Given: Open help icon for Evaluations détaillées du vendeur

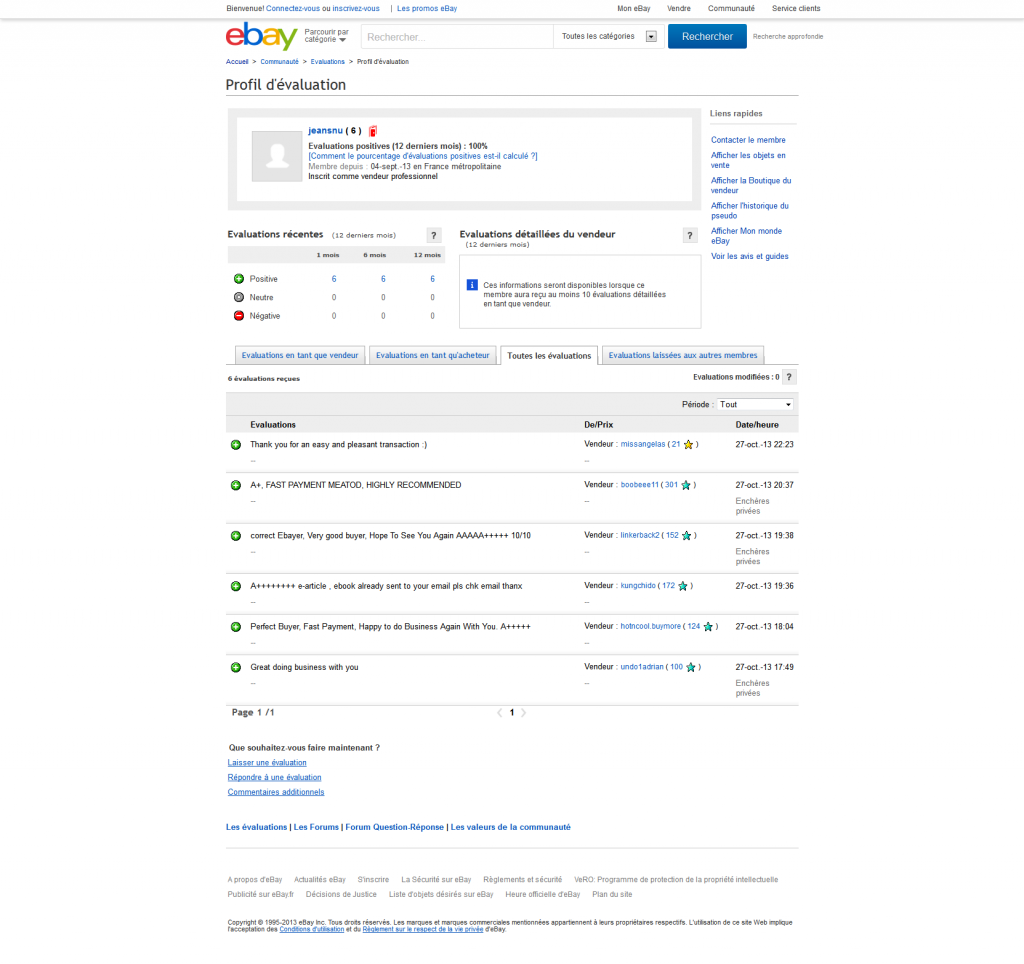Looking at the screenshot, I should [690, 235].
